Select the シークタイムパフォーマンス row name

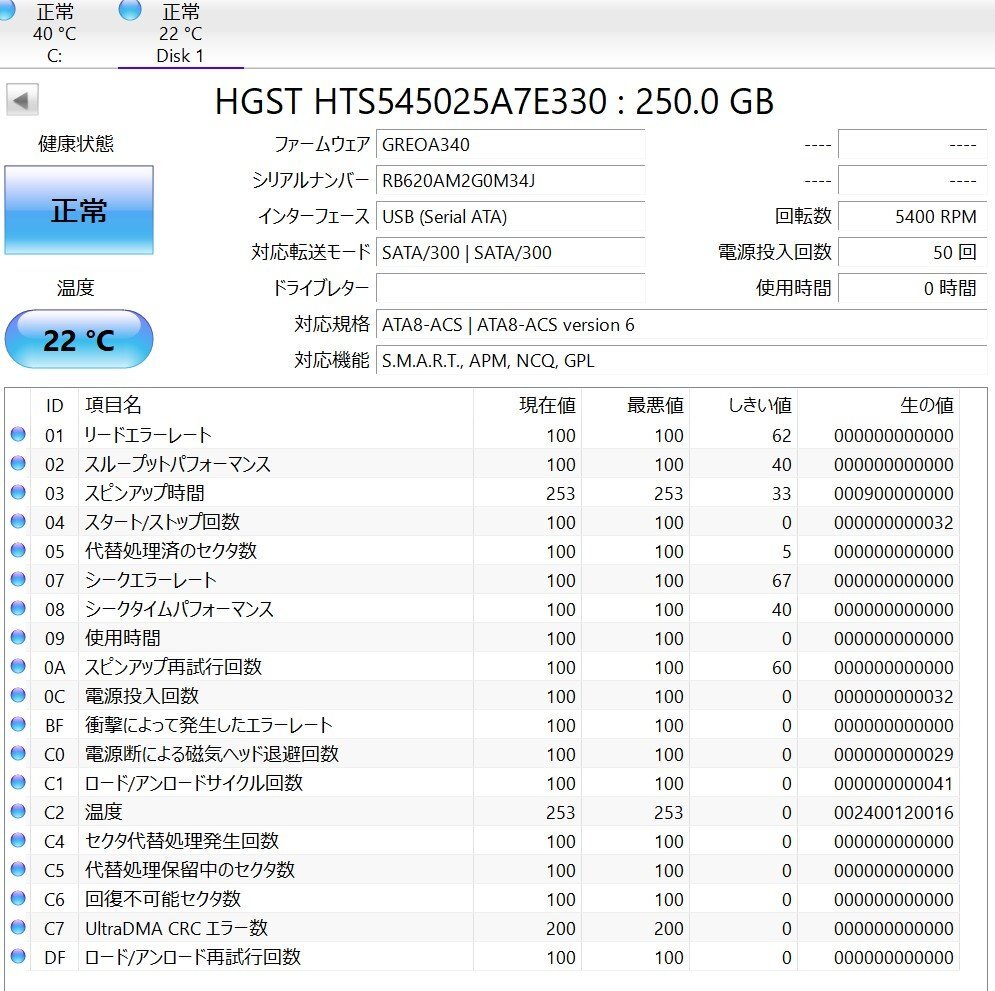[179, 609]
